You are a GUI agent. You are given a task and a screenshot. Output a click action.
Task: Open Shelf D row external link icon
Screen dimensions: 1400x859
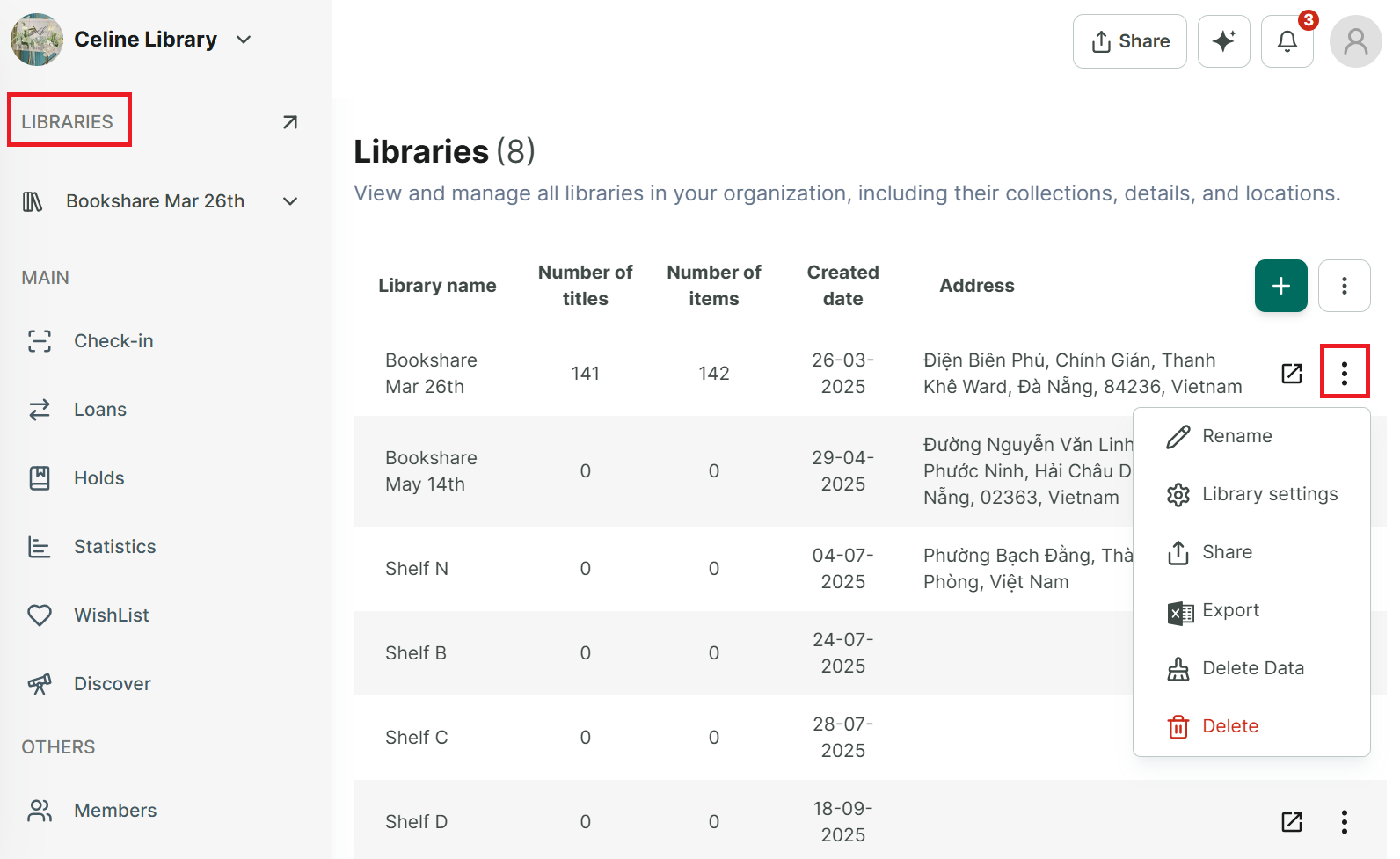pos(1291,822)
